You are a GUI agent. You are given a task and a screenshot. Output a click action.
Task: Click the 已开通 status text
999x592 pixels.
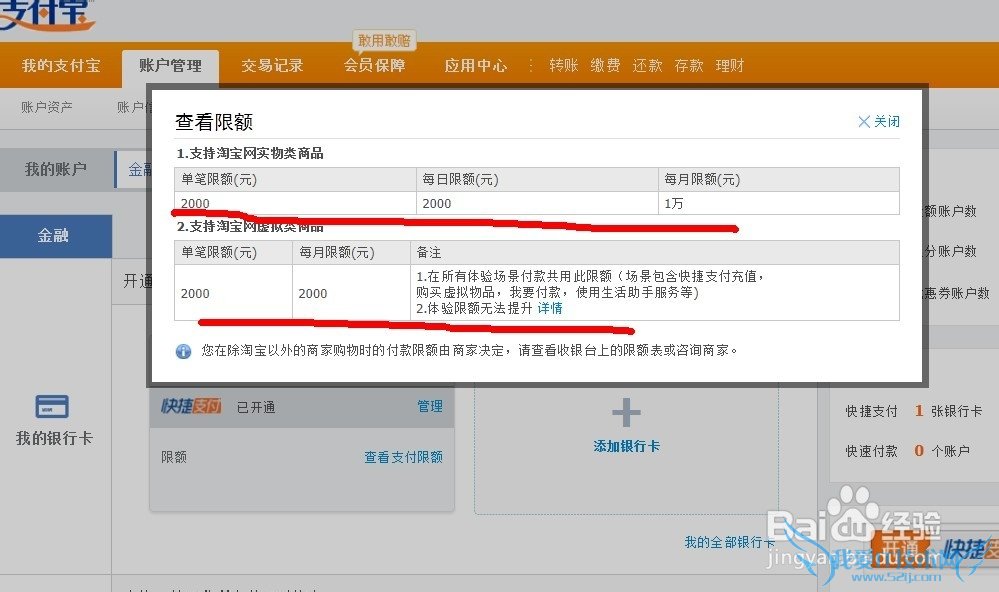(256, 407)
